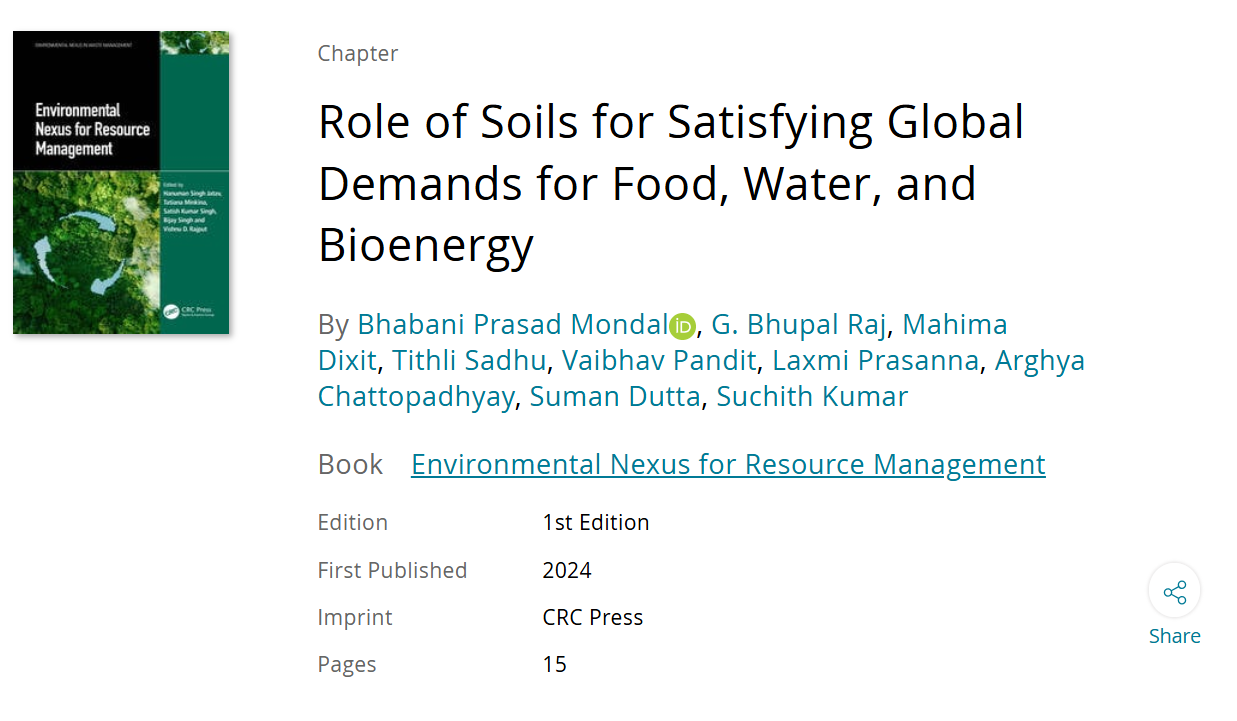Image resolution: width=1237 pixels, height=721 pixels.
Task: Click the Arghya author link
Action: (1040, 361)
